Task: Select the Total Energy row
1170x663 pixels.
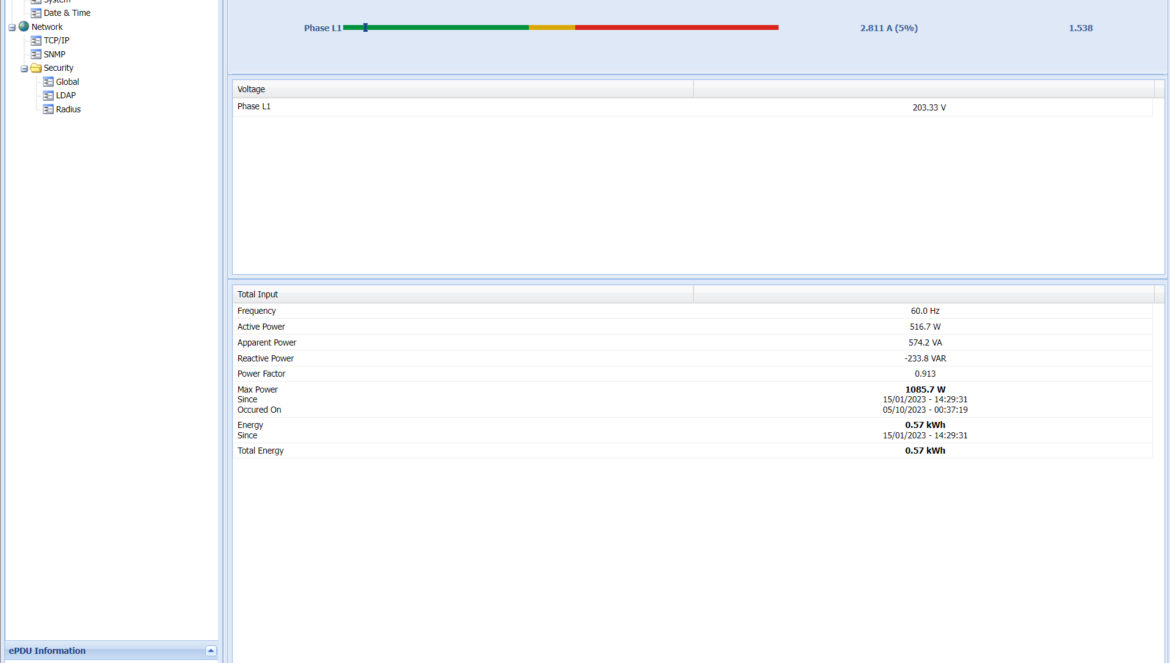Action: pos(692,451)
